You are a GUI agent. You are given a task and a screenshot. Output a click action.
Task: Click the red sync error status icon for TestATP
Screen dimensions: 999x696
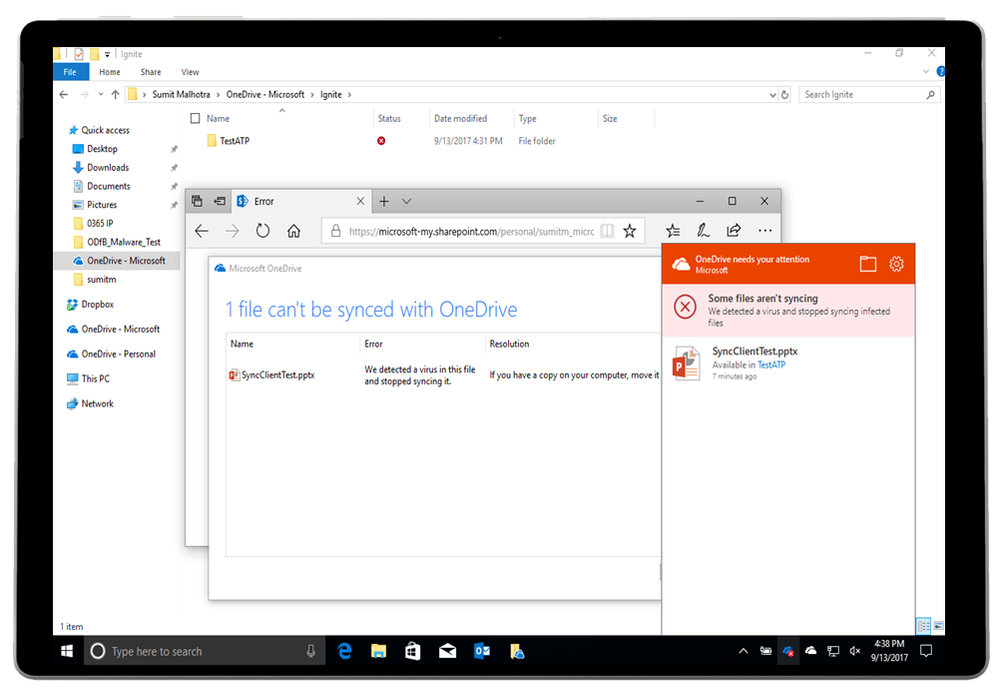pyautogui.click(x=381, y=141)
